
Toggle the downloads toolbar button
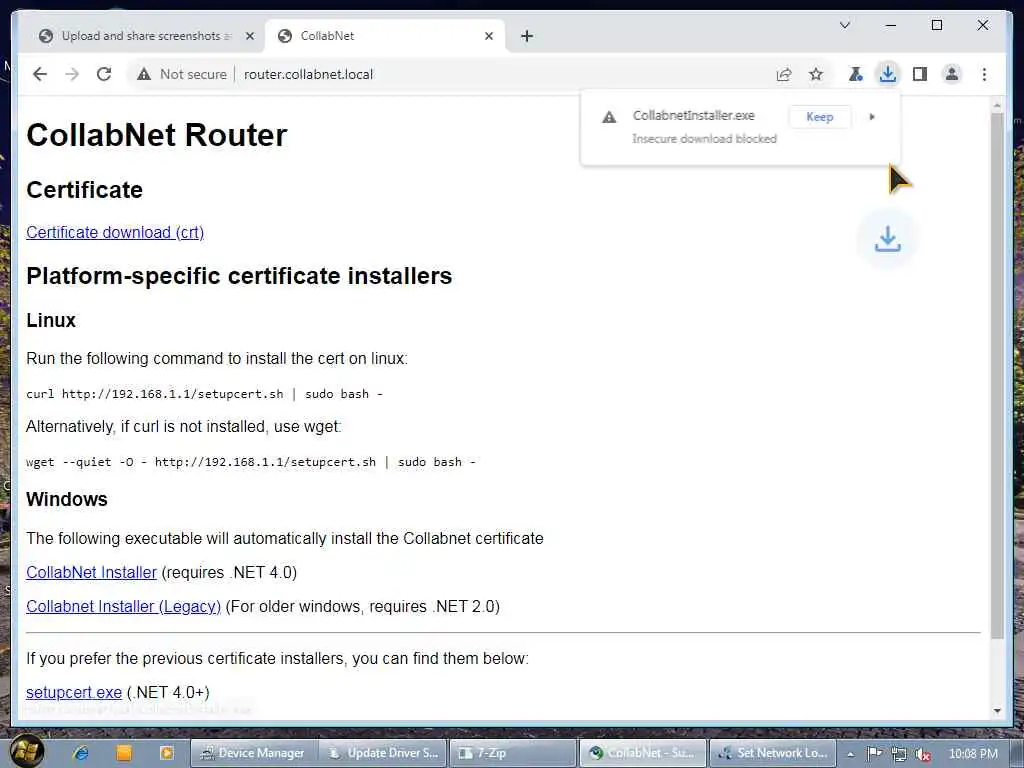887,74
